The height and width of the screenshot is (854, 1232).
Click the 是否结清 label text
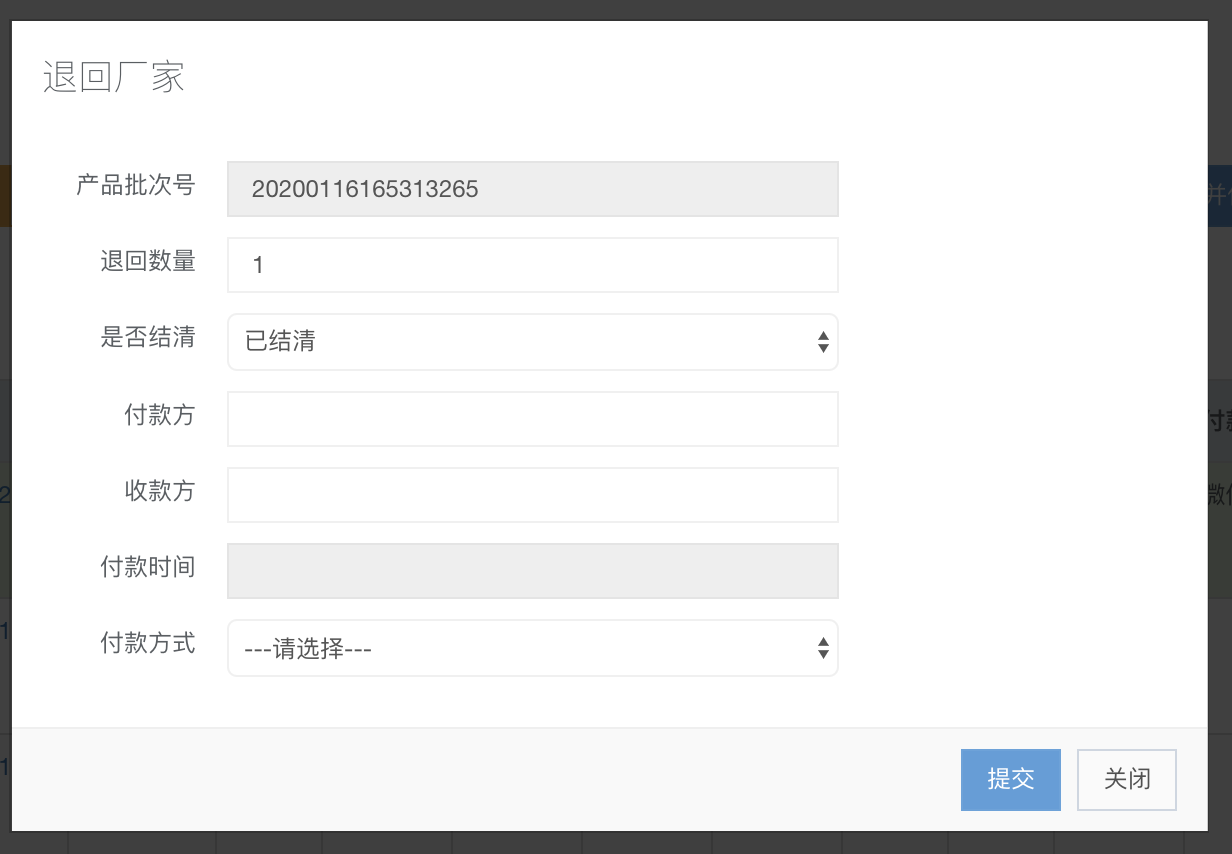click(147, 338)
